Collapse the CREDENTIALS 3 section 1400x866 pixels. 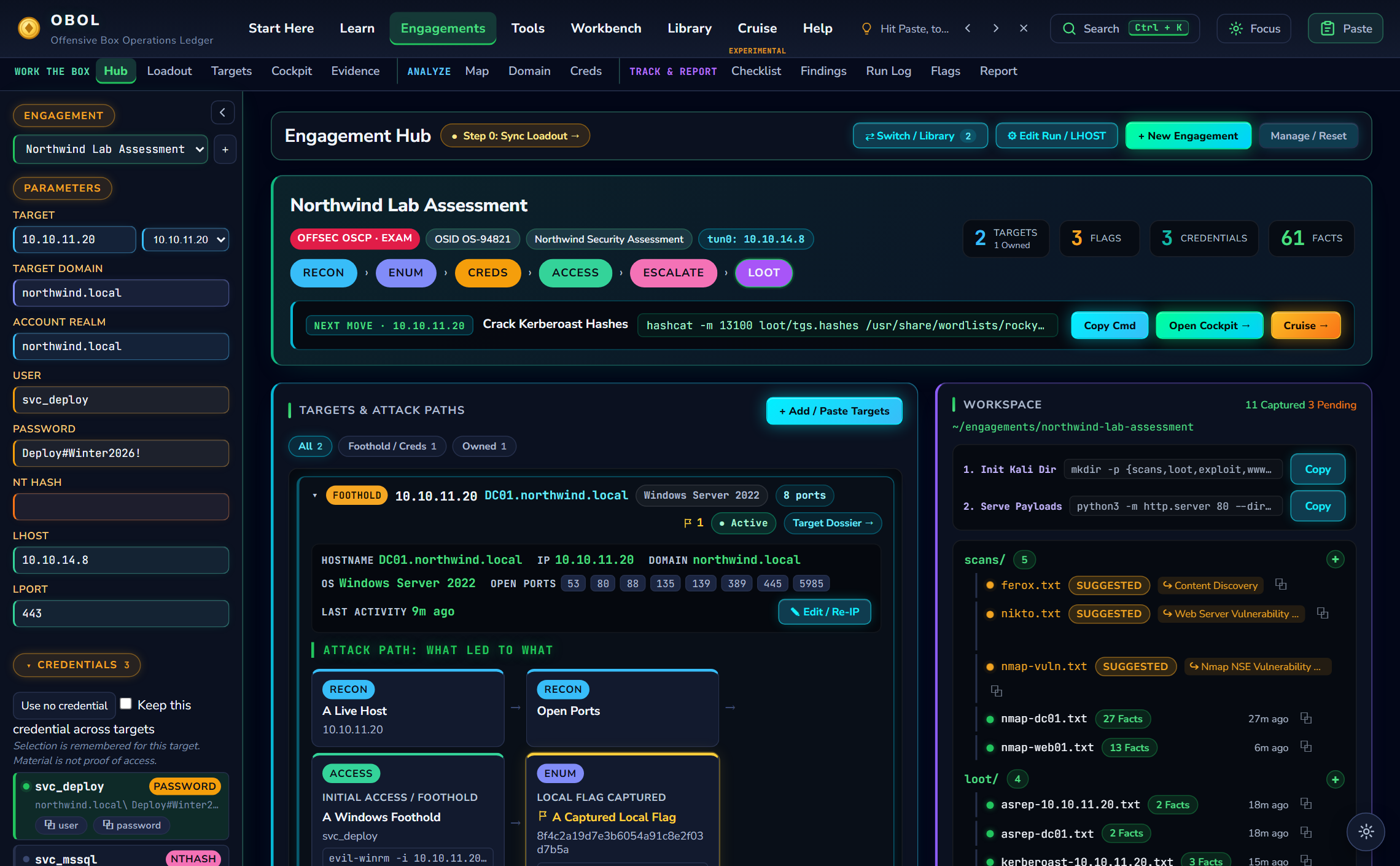77,665
